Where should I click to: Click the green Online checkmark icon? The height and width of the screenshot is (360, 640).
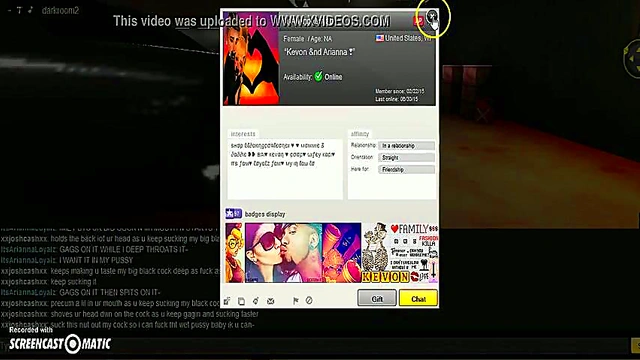[318, 76]
